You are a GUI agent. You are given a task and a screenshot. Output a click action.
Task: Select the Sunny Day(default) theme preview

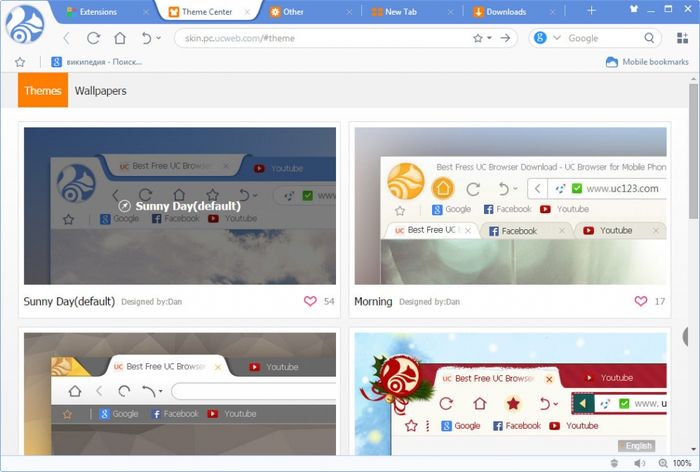(180, 206)
